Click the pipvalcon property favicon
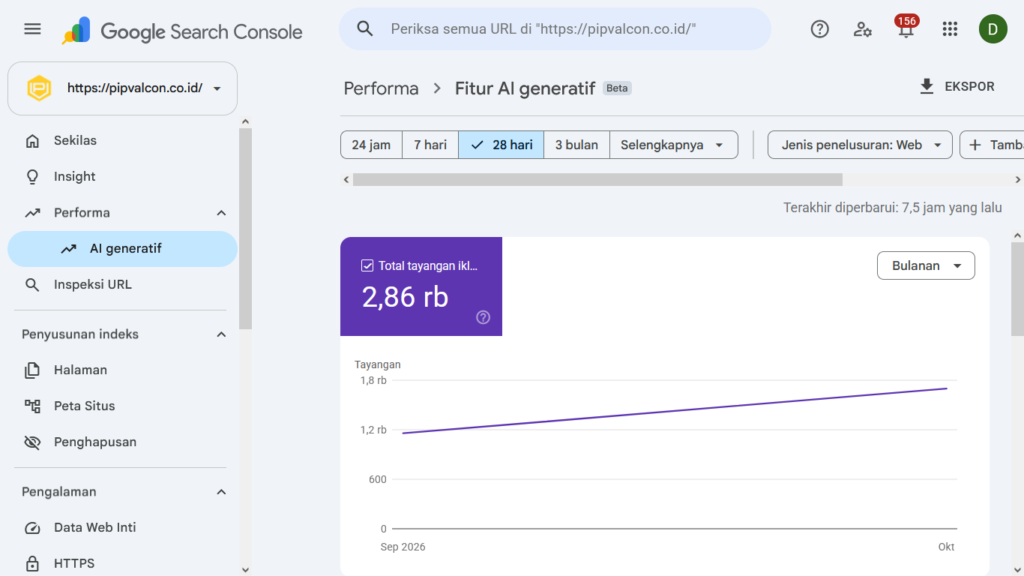Image resolution: width=1024 pixels, height=576 pixels. point(39,88)
